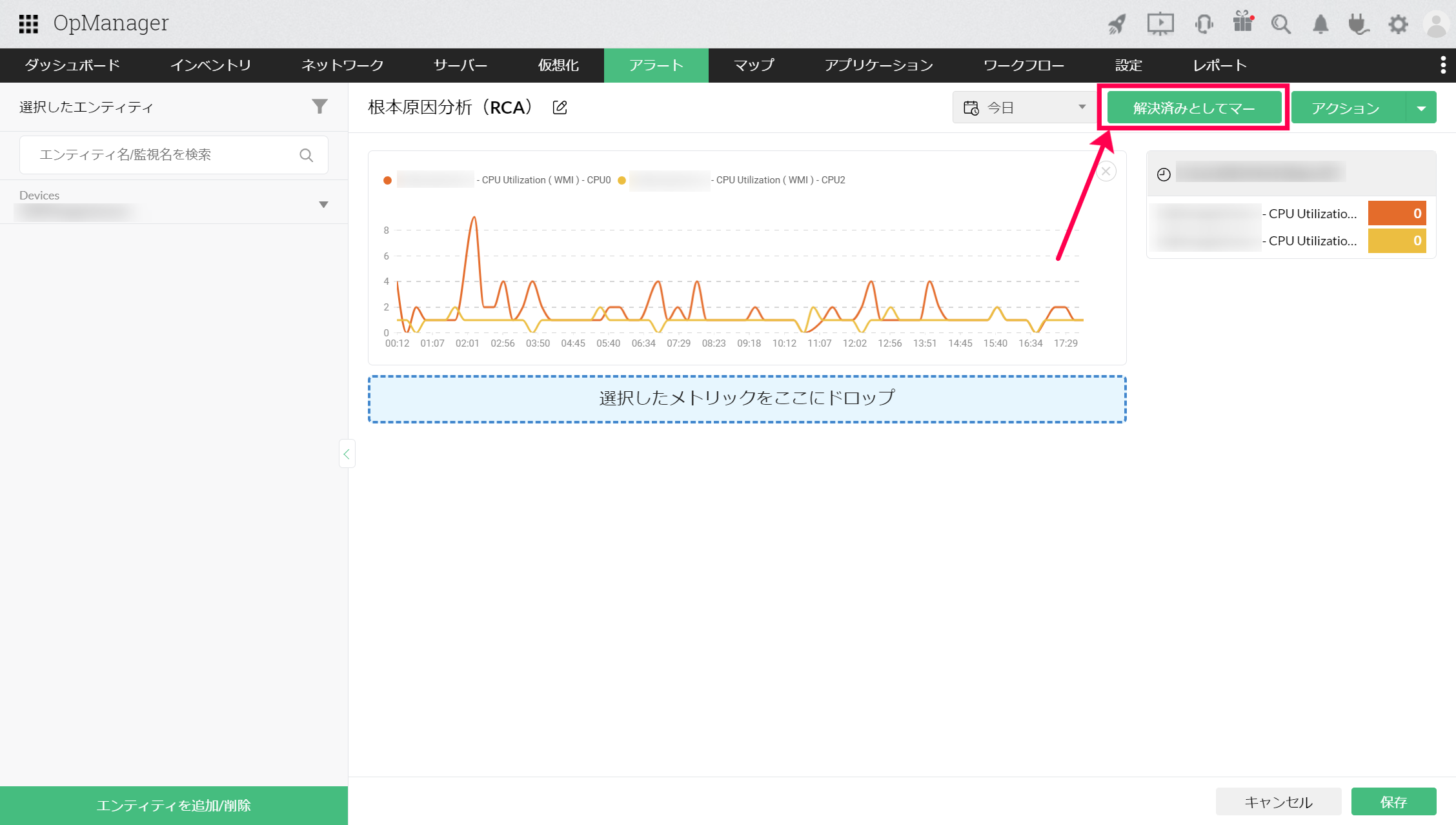The height and width of the screenshot is (825, 1456).
Task: Collapse the Devices entity group
Action: (323, 205)
